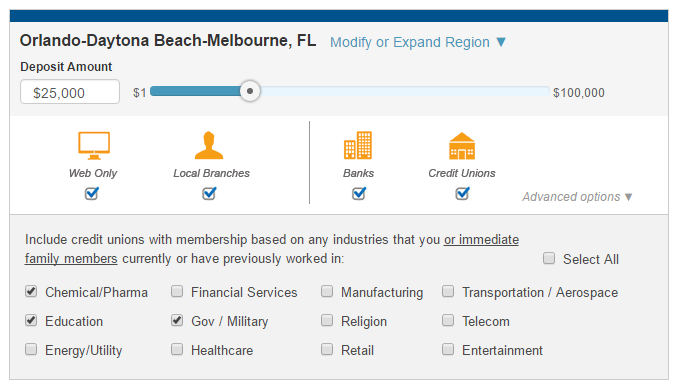Enable the Financial Services checkbox
Image resolution: width=680 pixels, height=391 pixels.
[177, 291]
